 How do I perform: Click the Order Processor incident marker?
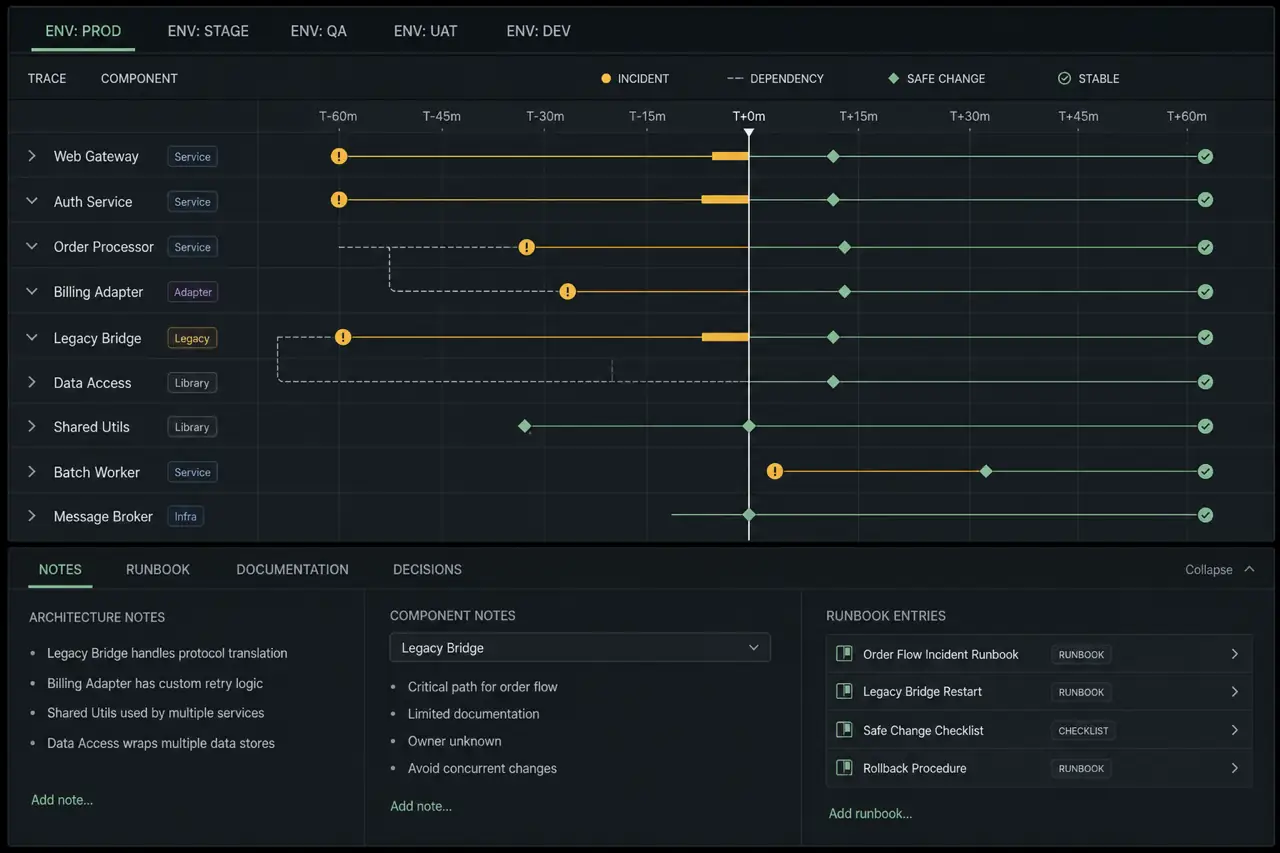coord(527,247)
